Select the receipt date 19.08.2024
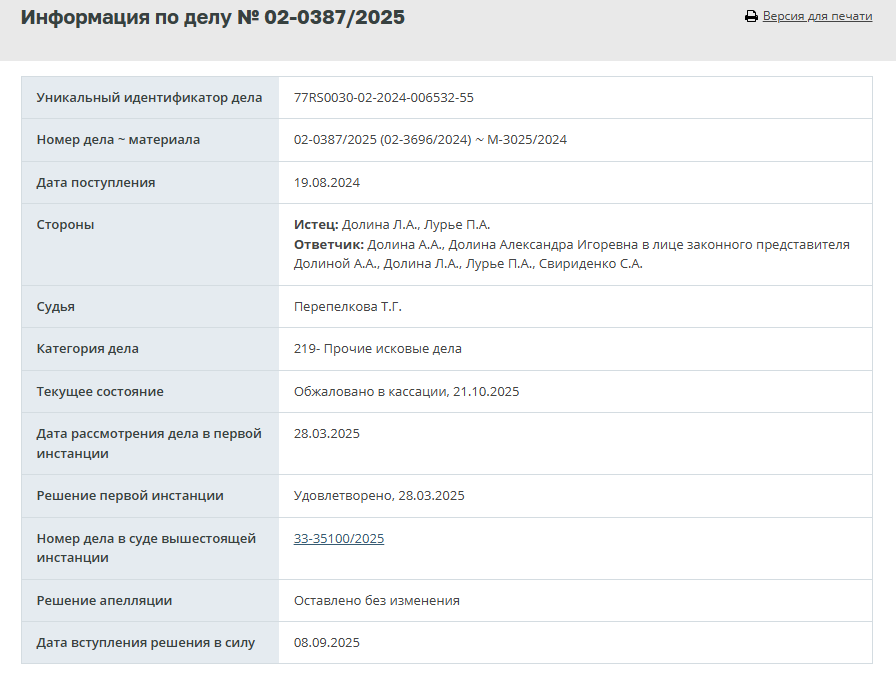 click(327, 183)
